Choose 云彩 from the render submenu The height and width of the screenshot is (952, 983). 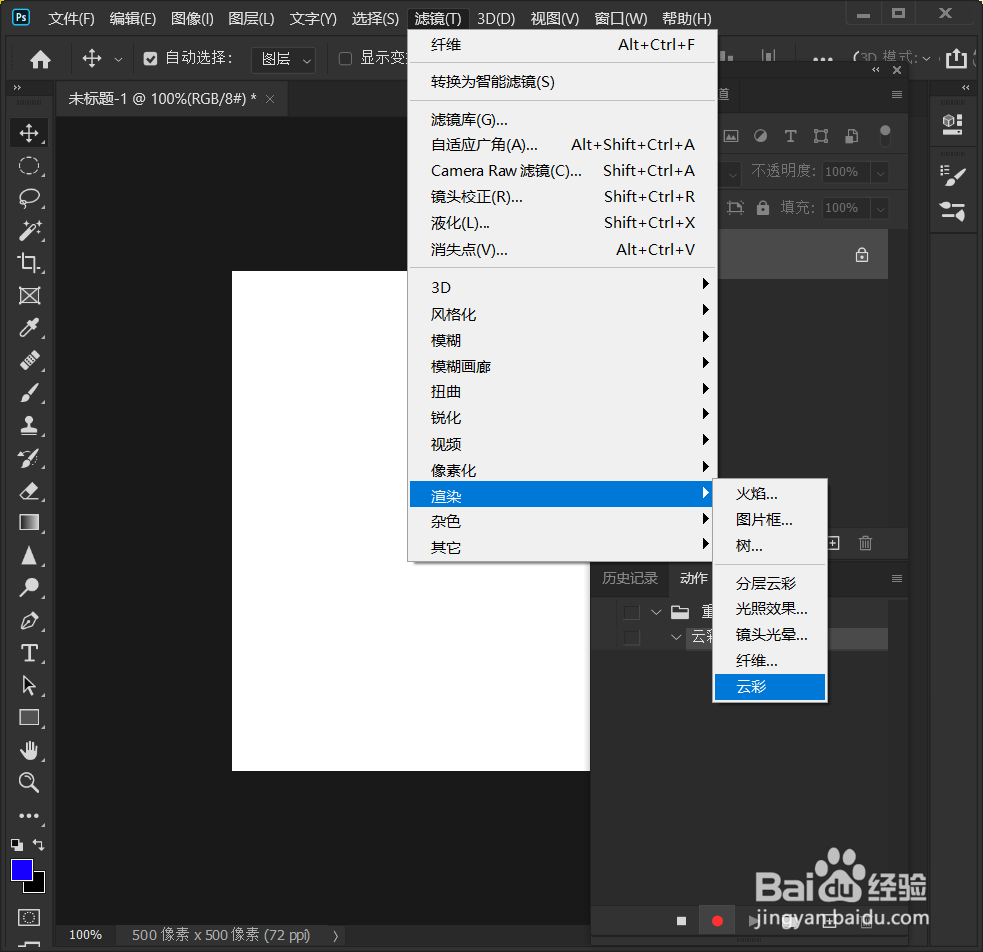click(769, 687)
